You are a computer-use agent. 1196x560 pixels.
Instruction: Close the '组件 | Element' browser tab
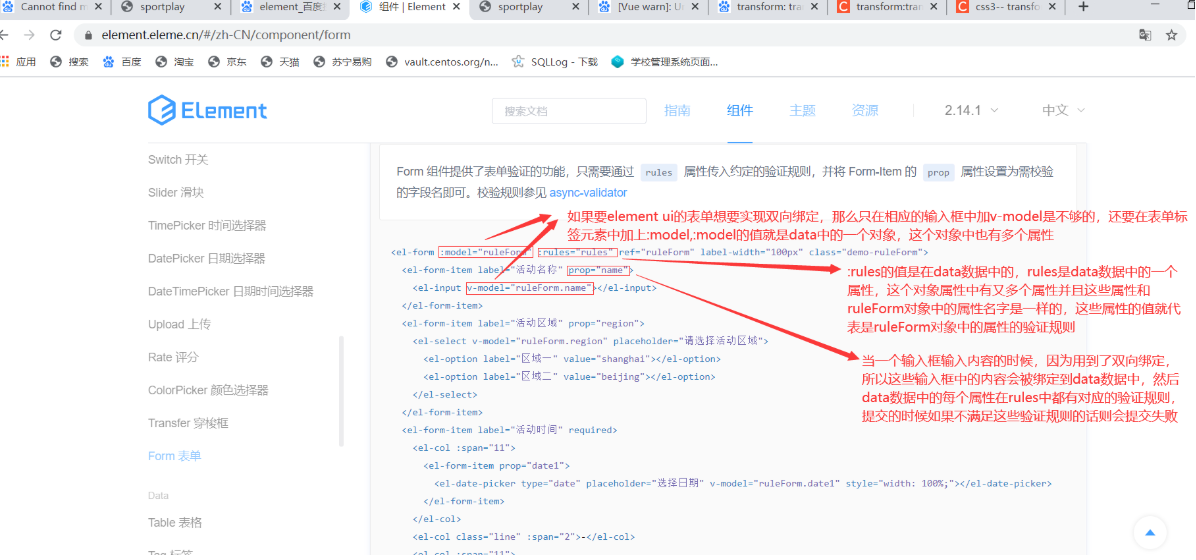coord(455,7)
